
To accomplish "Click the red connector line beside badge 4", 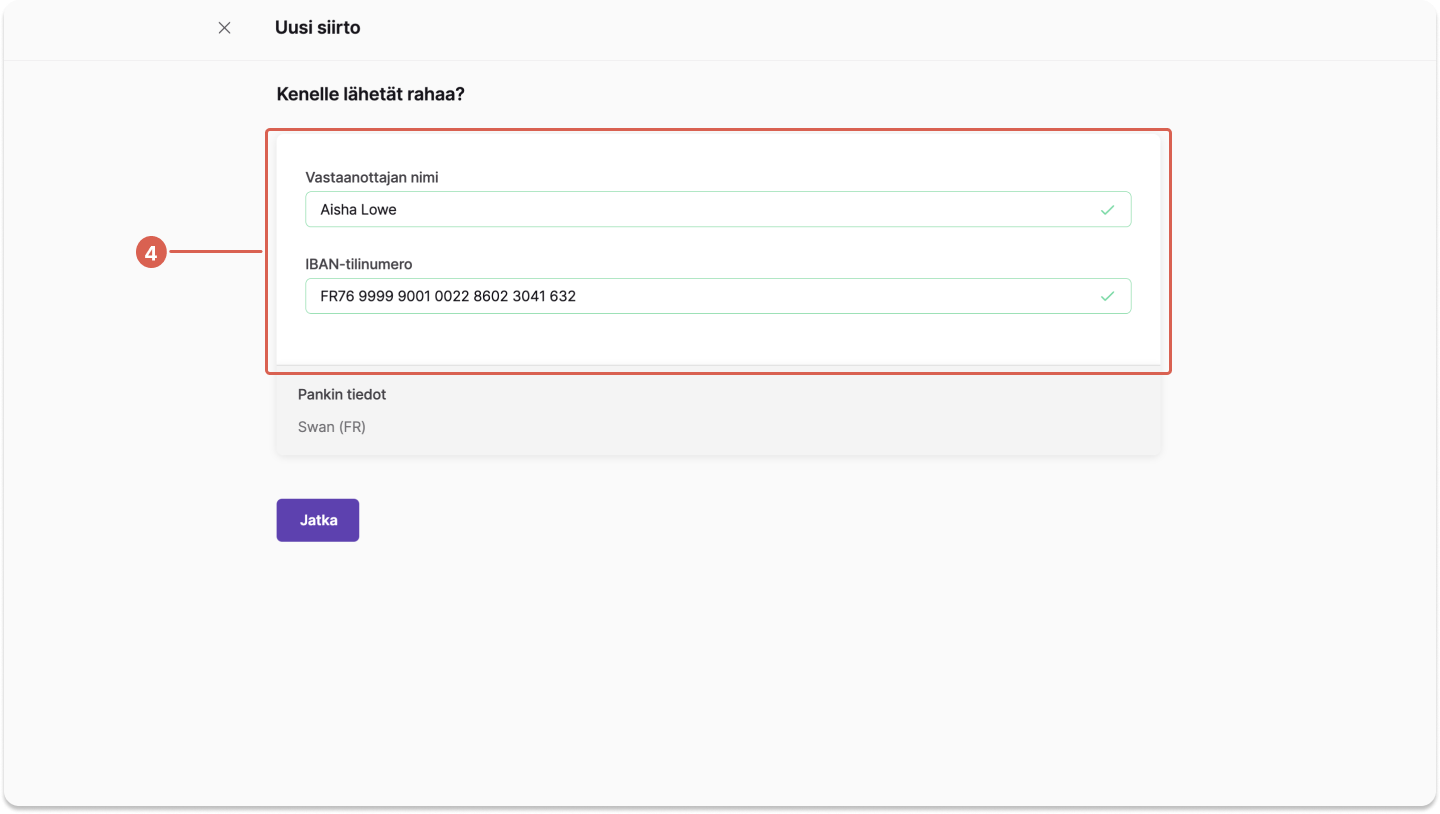I will click(215, 253).
